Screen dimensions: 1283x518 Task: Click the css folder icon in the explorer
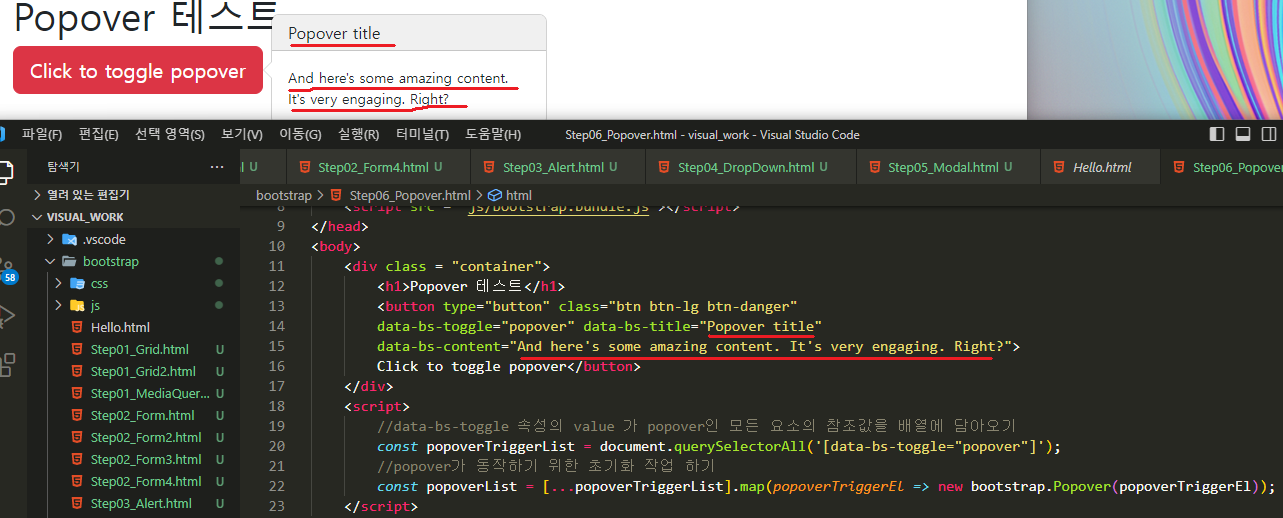77,283
